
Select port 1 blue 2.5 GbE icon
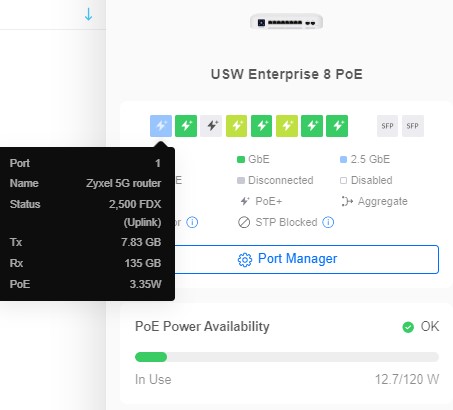tap(161, 126)
